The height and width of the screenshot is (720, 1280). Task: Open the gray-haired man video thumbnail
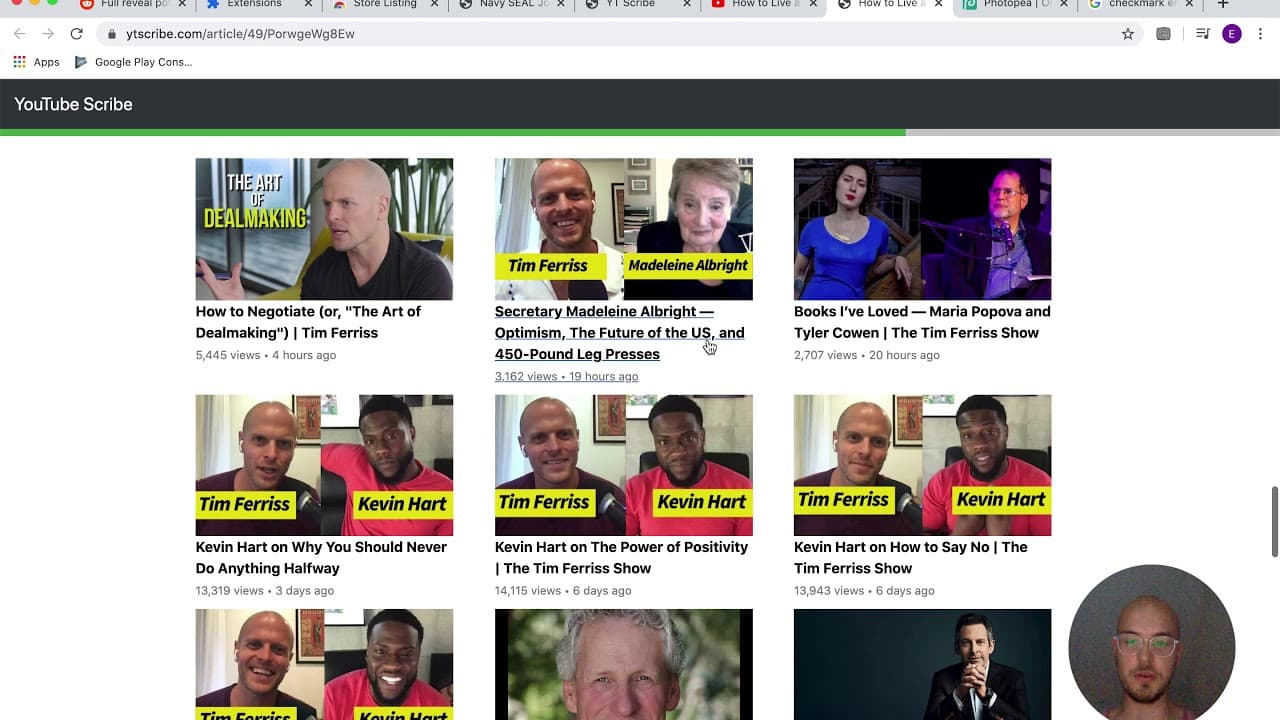[624, 664]
